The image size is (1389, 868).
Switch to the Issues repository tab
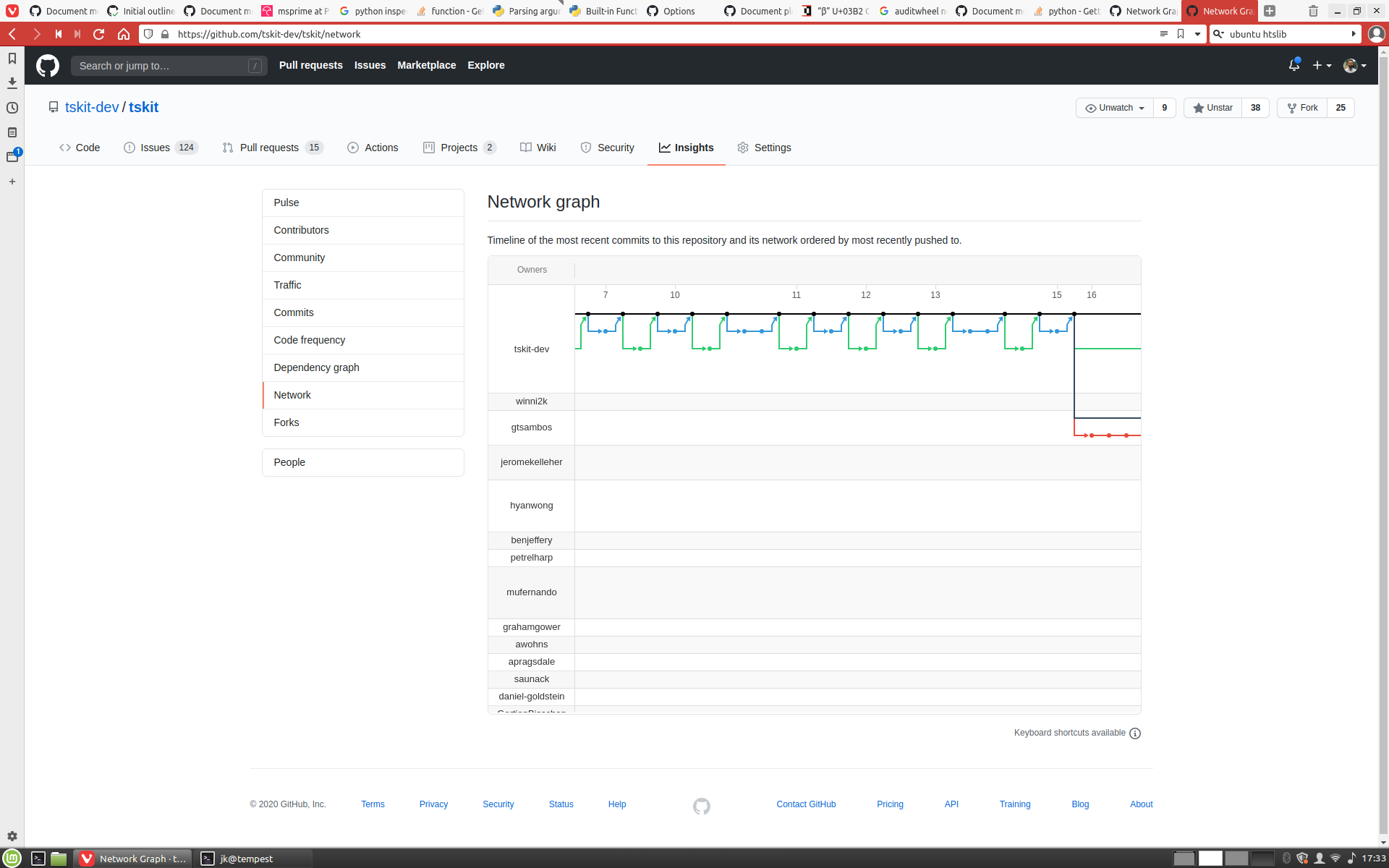click(155, 148)
